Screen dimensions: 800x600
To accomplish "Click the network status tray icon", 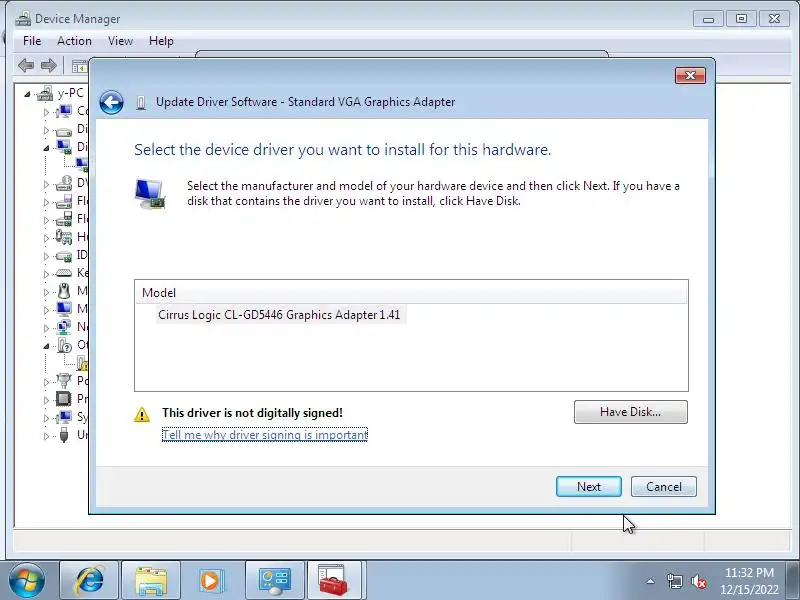I will click(674, 581).
